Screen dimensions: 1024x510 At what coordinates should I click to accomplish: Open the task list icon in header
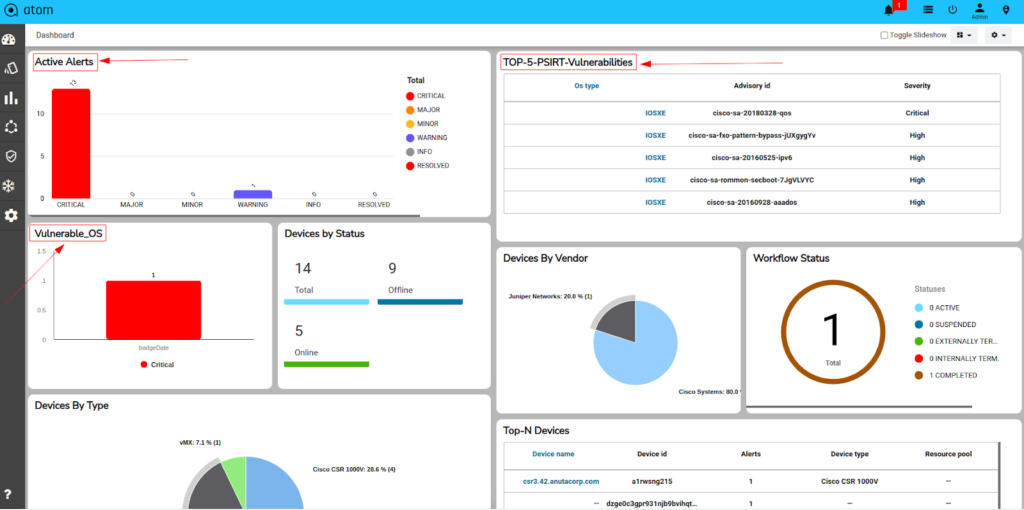(927, 10)
